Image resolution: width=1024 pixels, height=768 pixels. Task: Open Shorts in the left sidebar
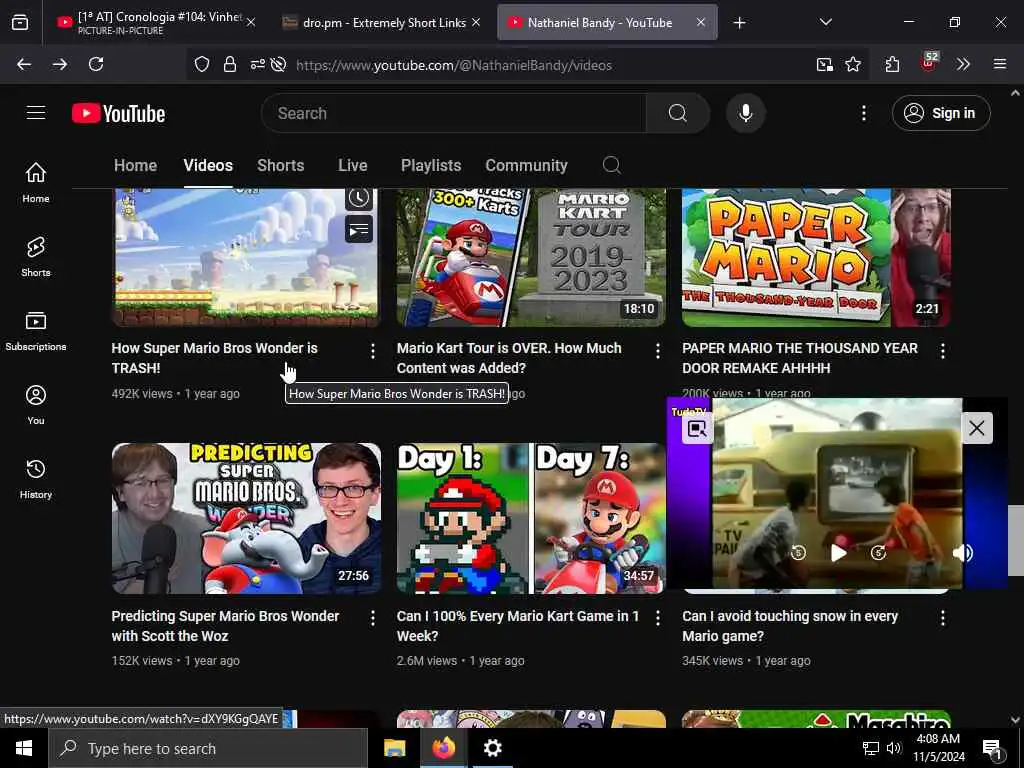36,257
